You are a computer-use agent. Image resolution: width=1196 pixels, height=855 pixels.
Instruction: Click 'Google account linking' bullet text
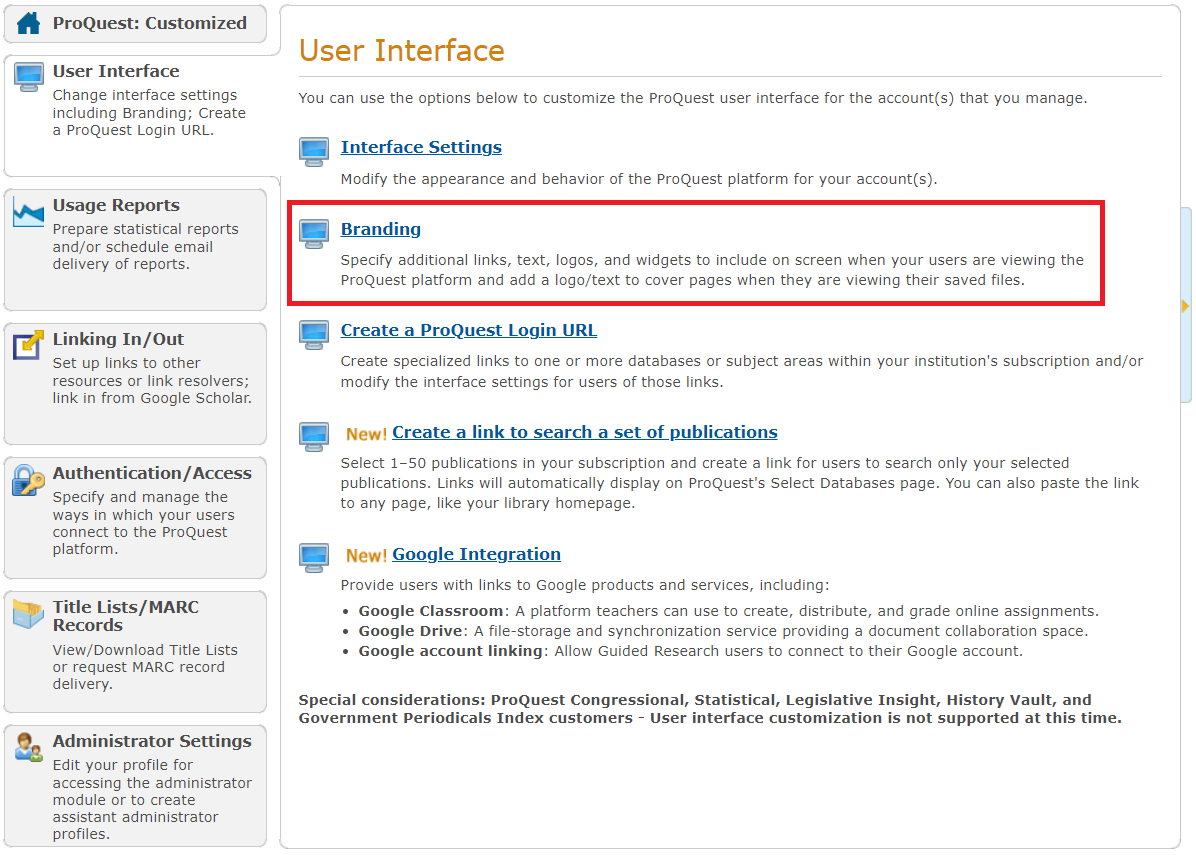[x=691, y=651]
